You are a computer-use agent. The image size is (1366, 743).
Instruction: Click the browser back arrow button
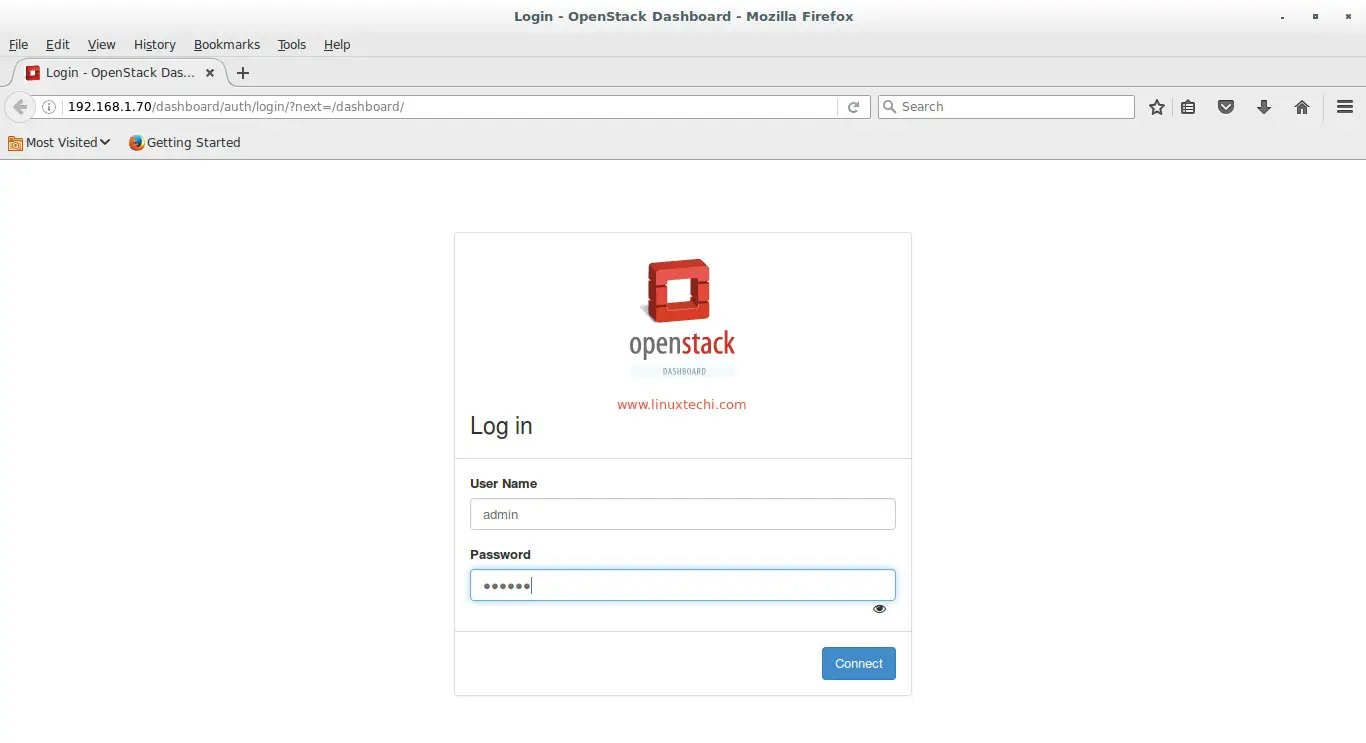(19, 107)
